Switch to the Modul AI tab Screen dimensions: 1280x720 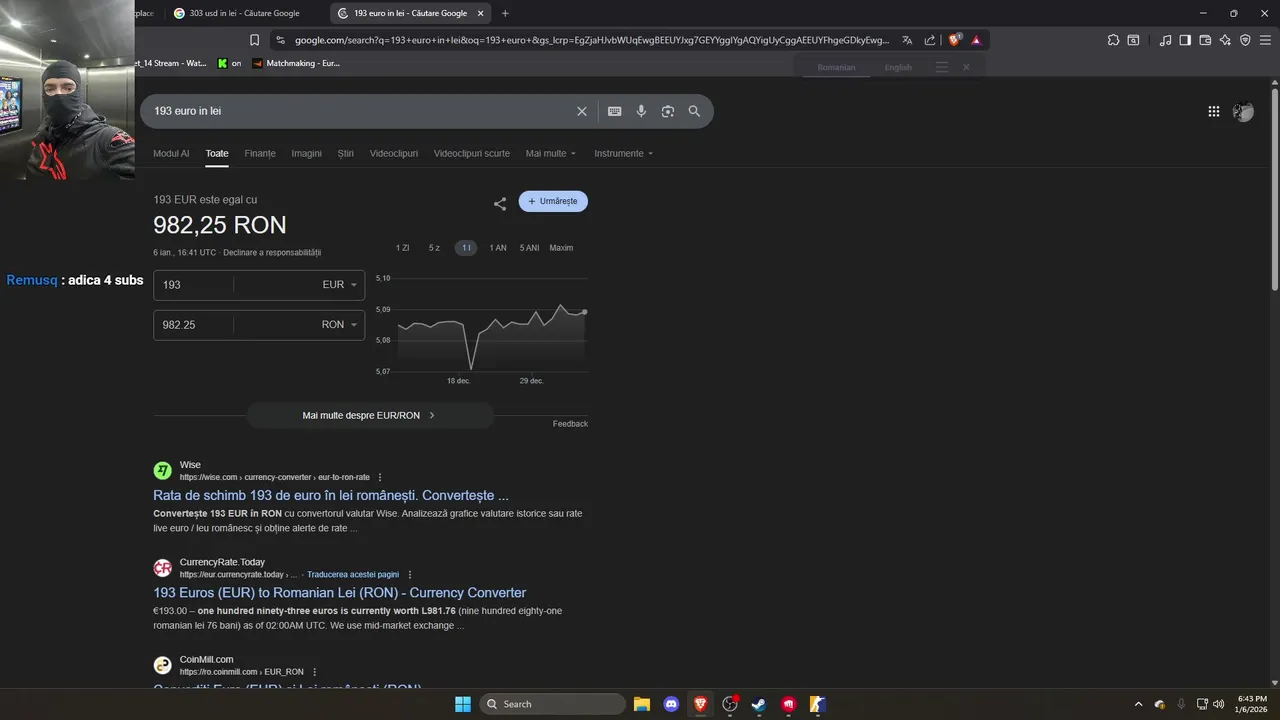(x=171, y=153)
